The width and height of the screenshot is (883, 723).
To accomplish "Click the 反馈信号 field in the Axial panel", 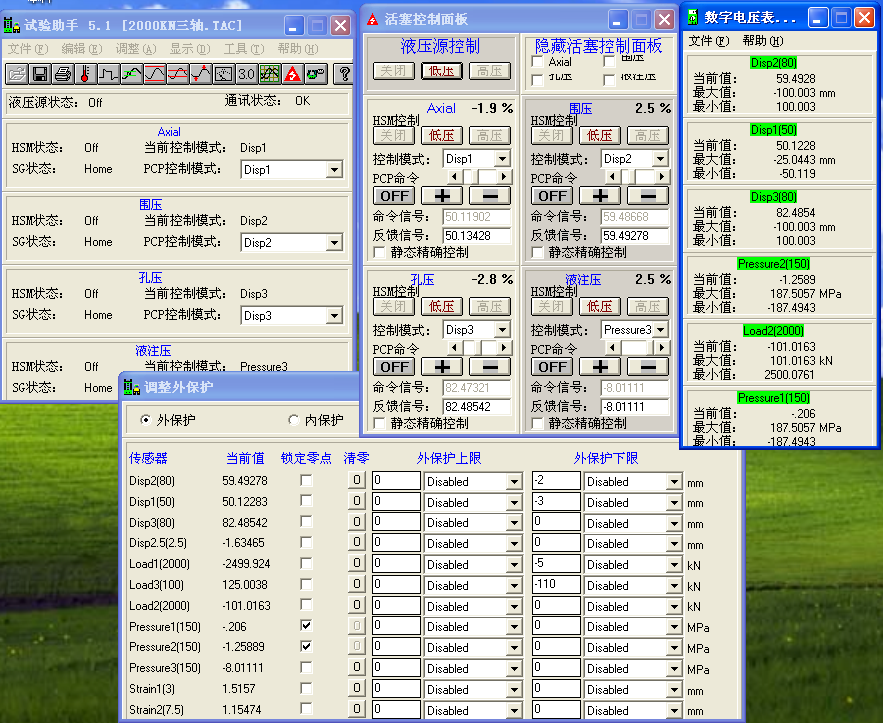I will (x=476, y=235).
